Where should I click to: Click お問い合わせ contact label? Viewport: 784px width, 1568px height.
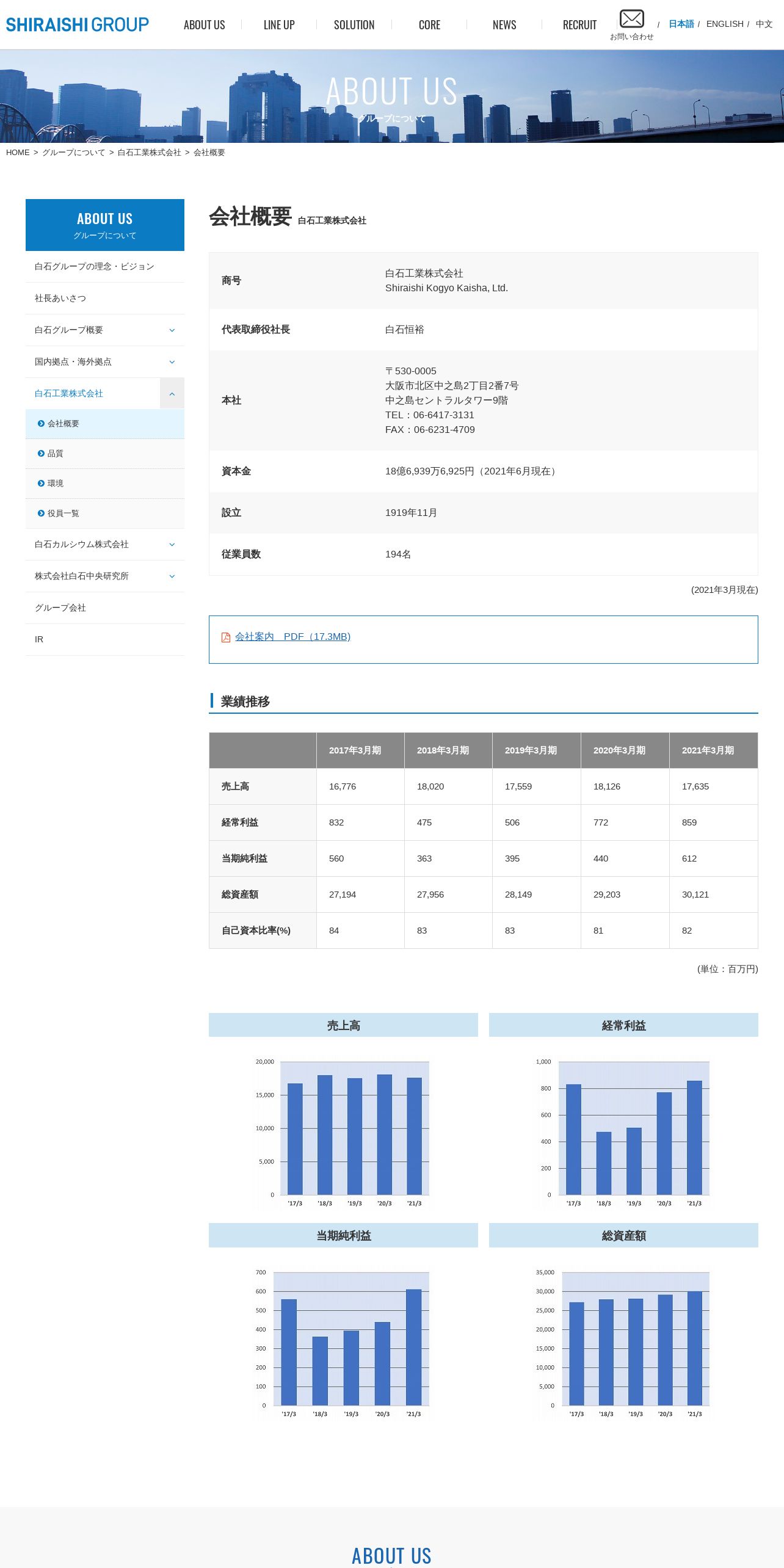coord(631,37)
